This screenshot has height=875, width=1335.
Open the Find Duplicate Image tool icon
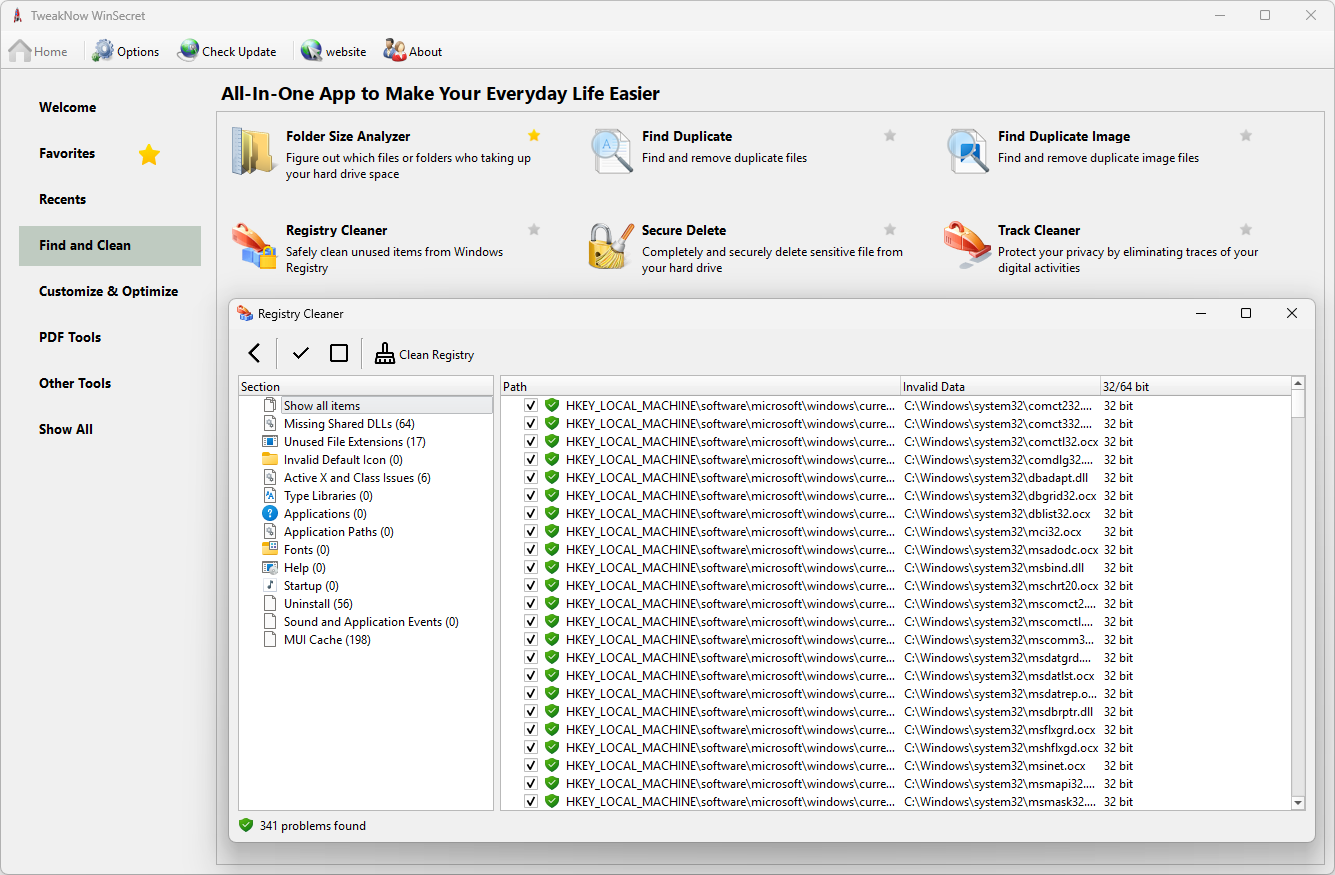(x=967, y=152)
